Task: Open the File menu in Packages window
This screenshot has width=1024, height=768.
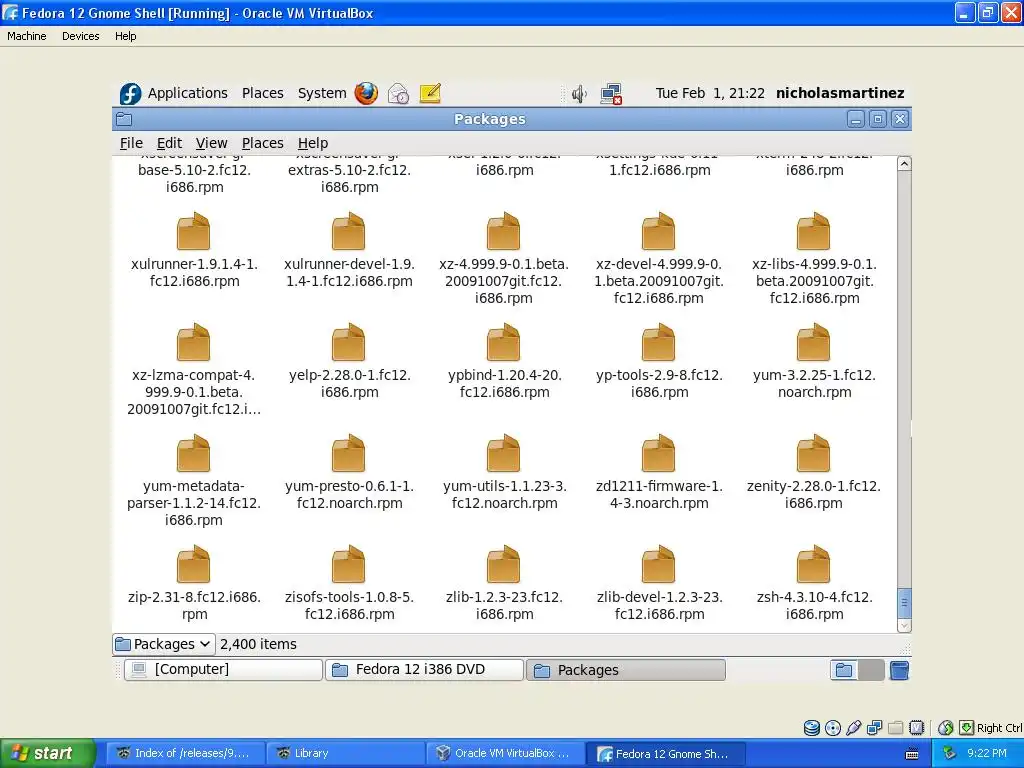Action: tap(131, 143)
